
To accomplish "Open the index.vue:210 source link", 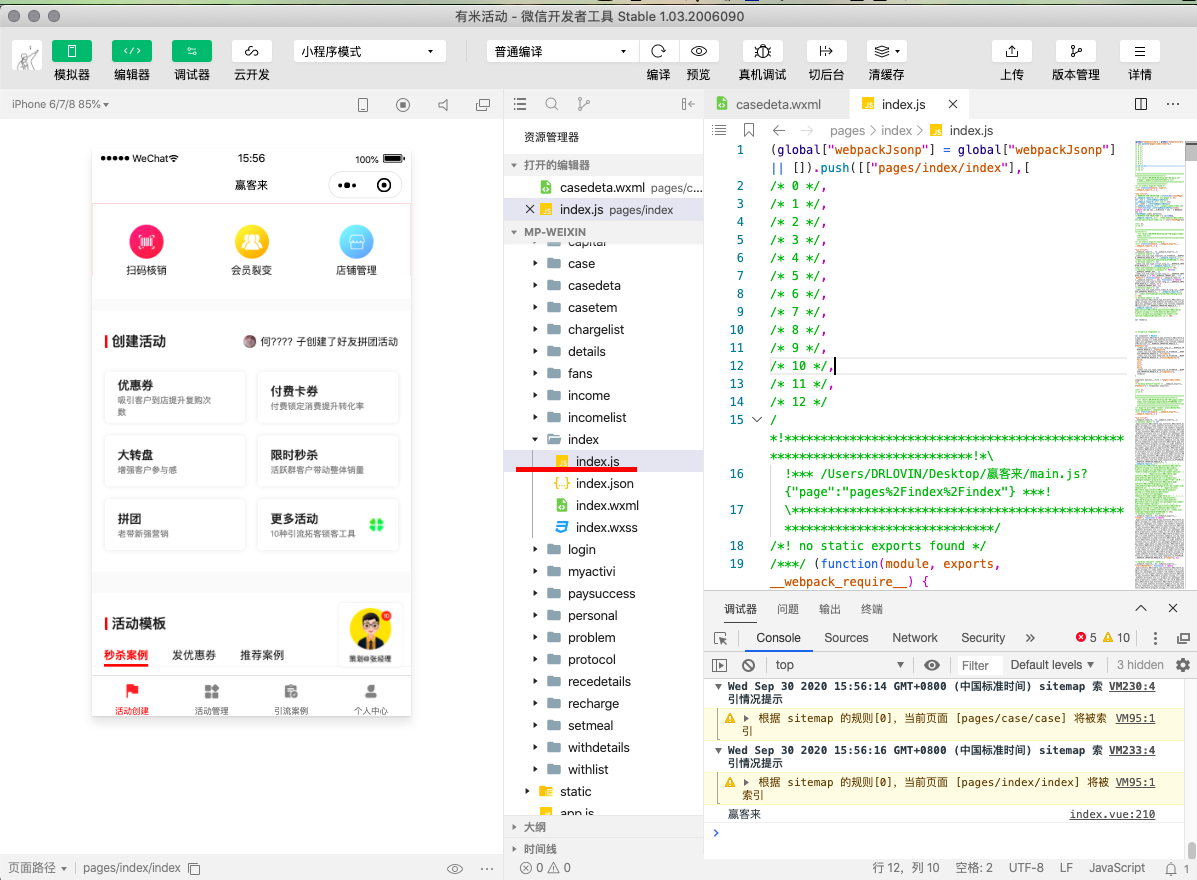I will (1112, 814).
